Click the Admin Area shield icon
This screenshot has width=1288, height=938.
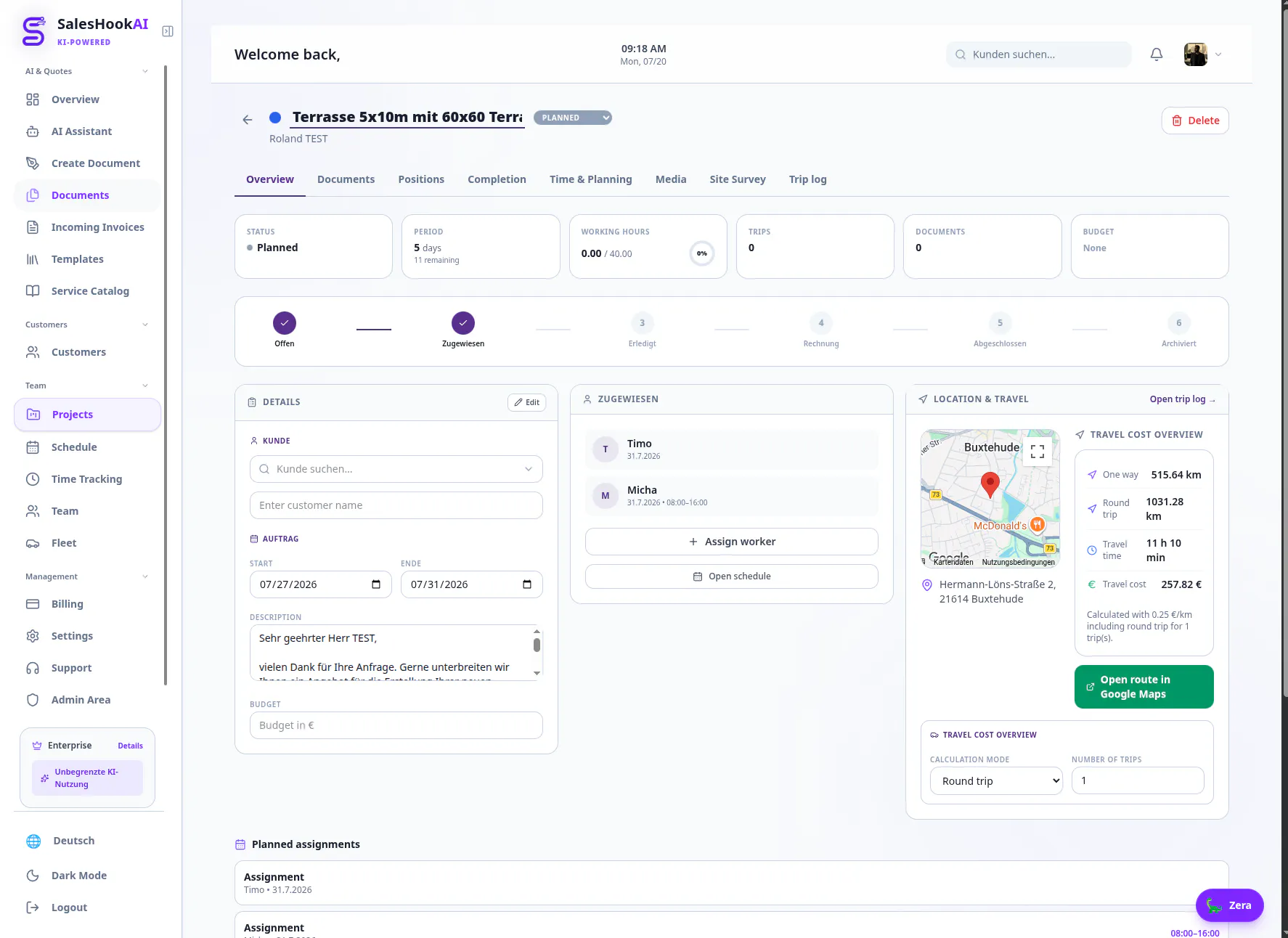pyautogui.click(x=33, y=700)
